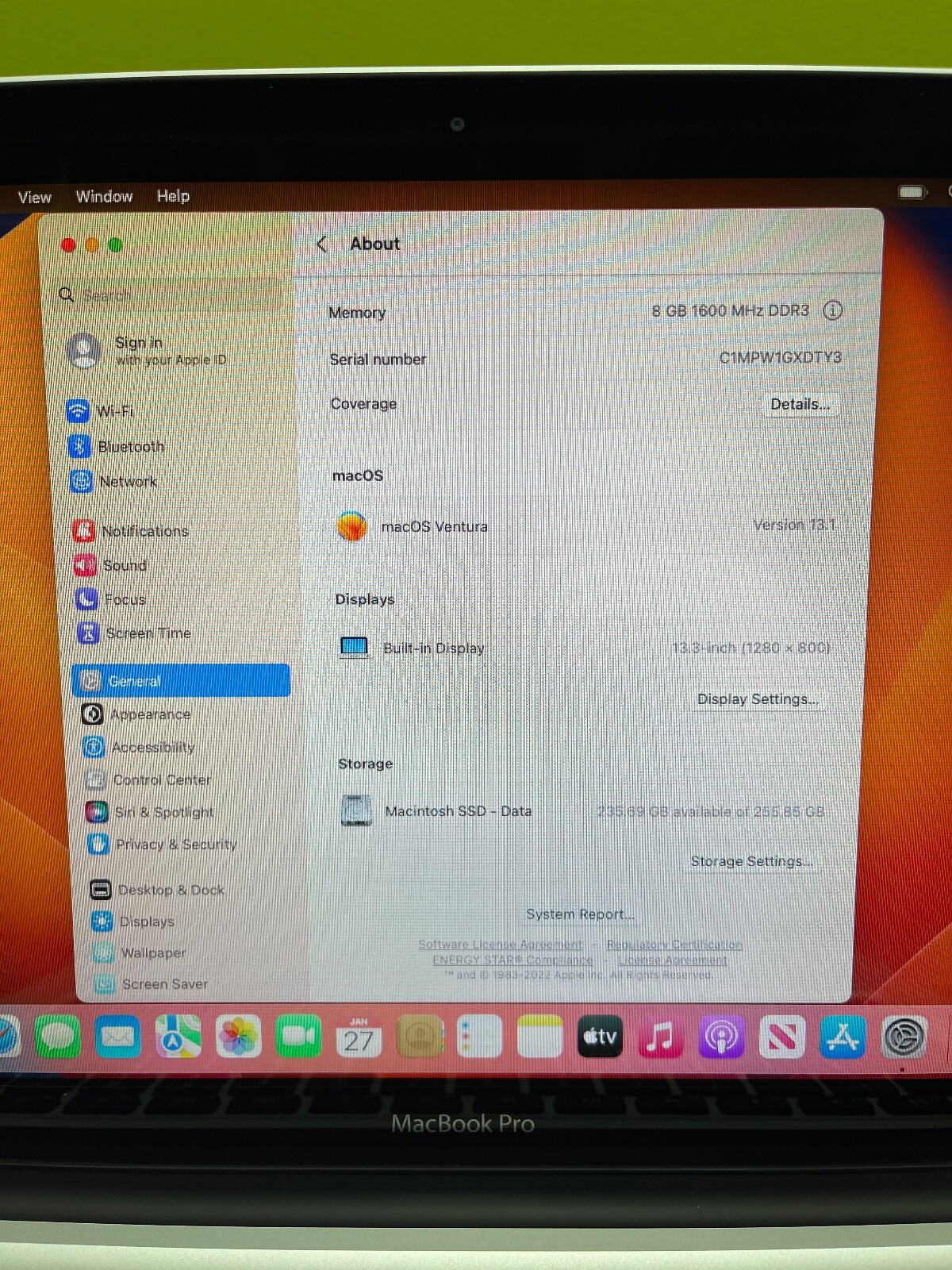Open the Window menu

click(104, 196)
